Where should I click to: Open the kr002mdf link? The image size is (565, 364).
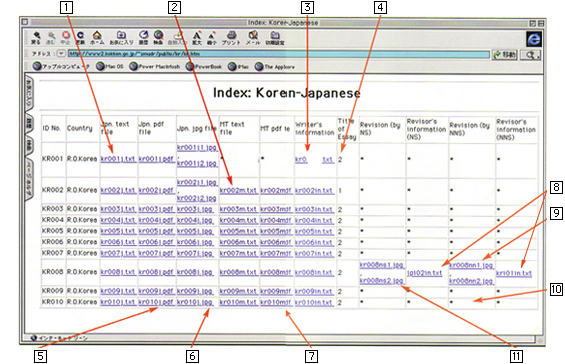(276, 190)
